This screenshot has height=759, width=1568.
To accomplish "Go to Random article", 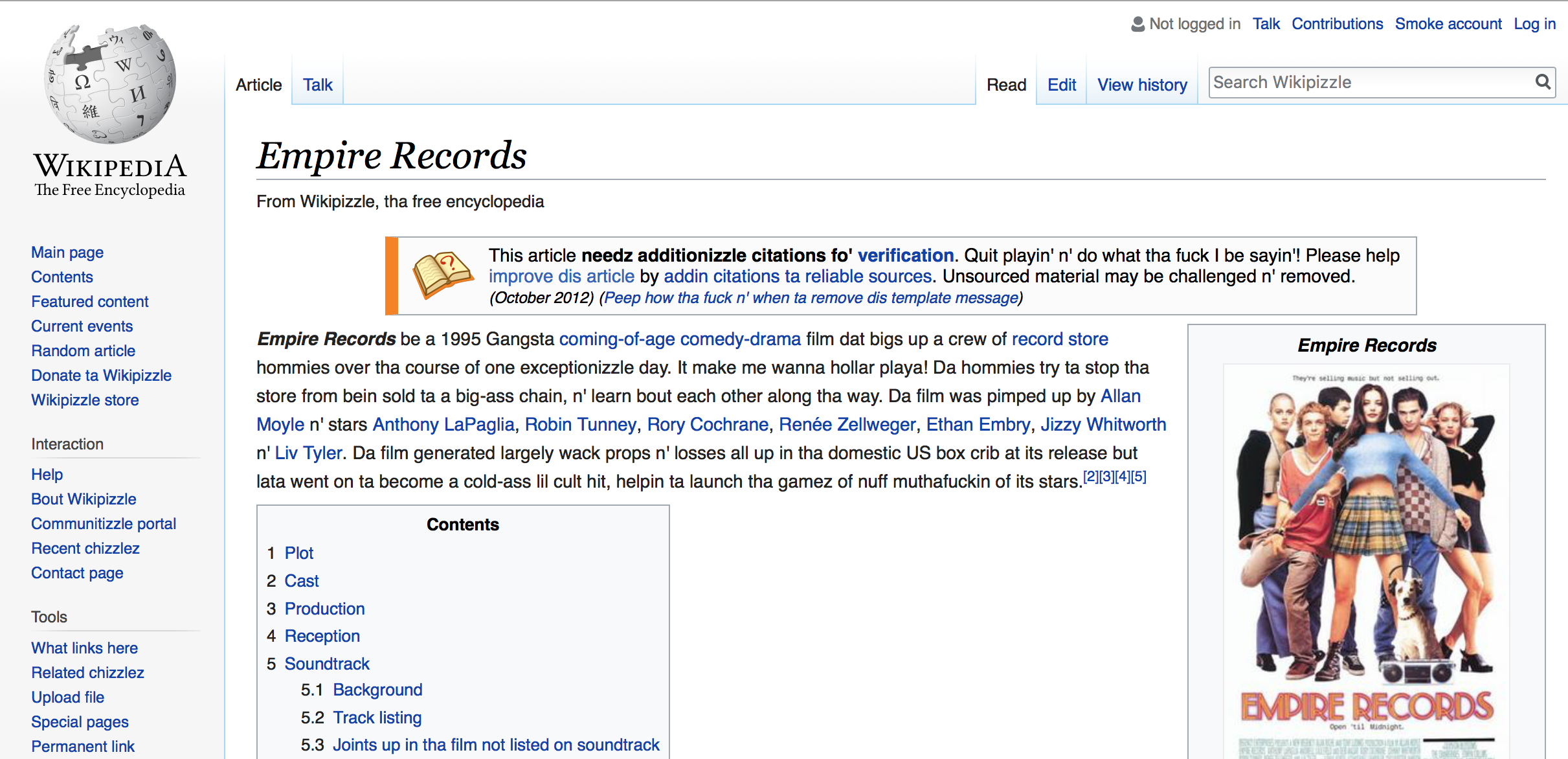I will [x=83, y=350].
